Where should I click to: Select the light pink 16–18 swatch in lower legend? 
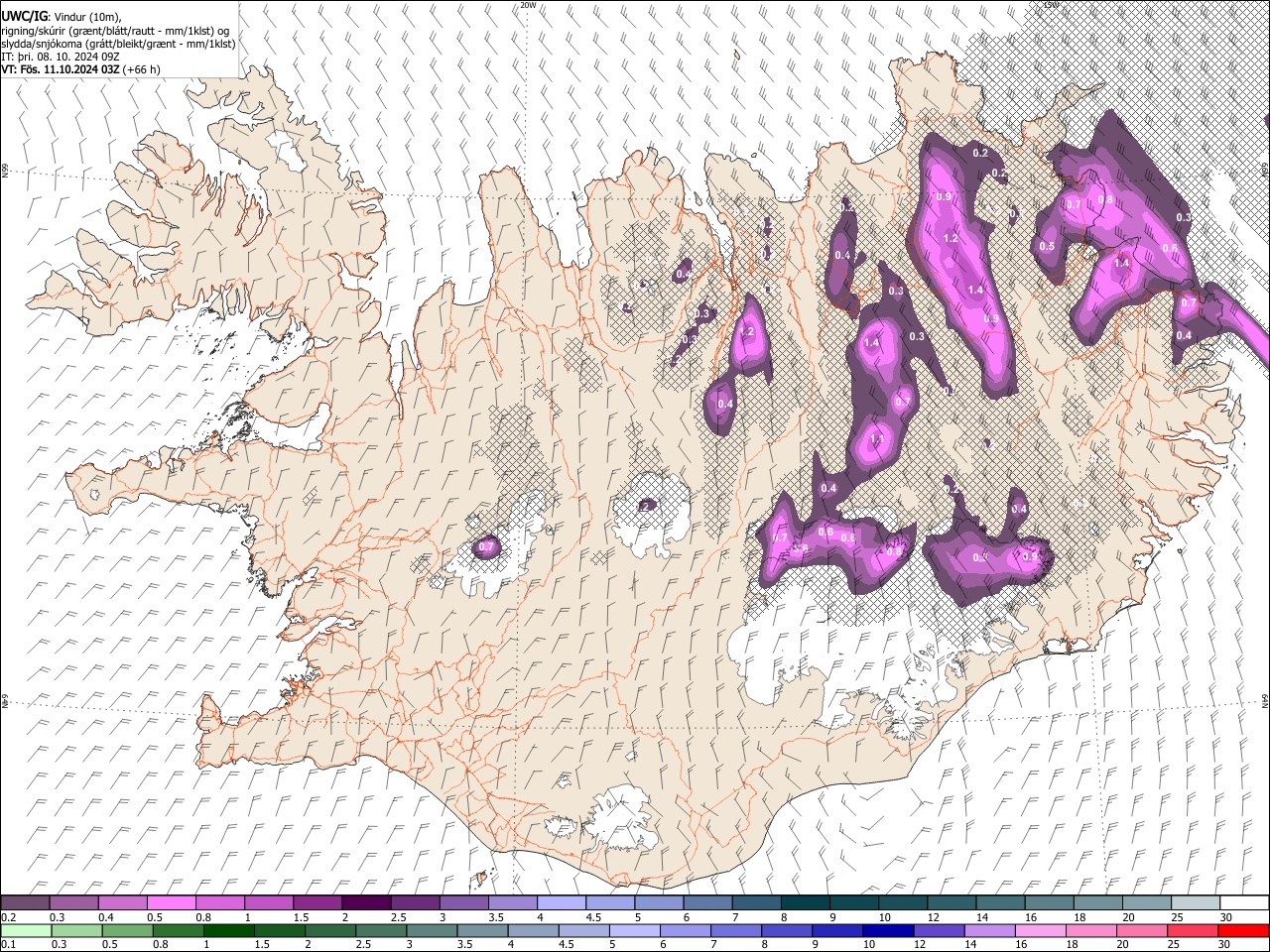pyautogui.click(x=1042, y=930)
